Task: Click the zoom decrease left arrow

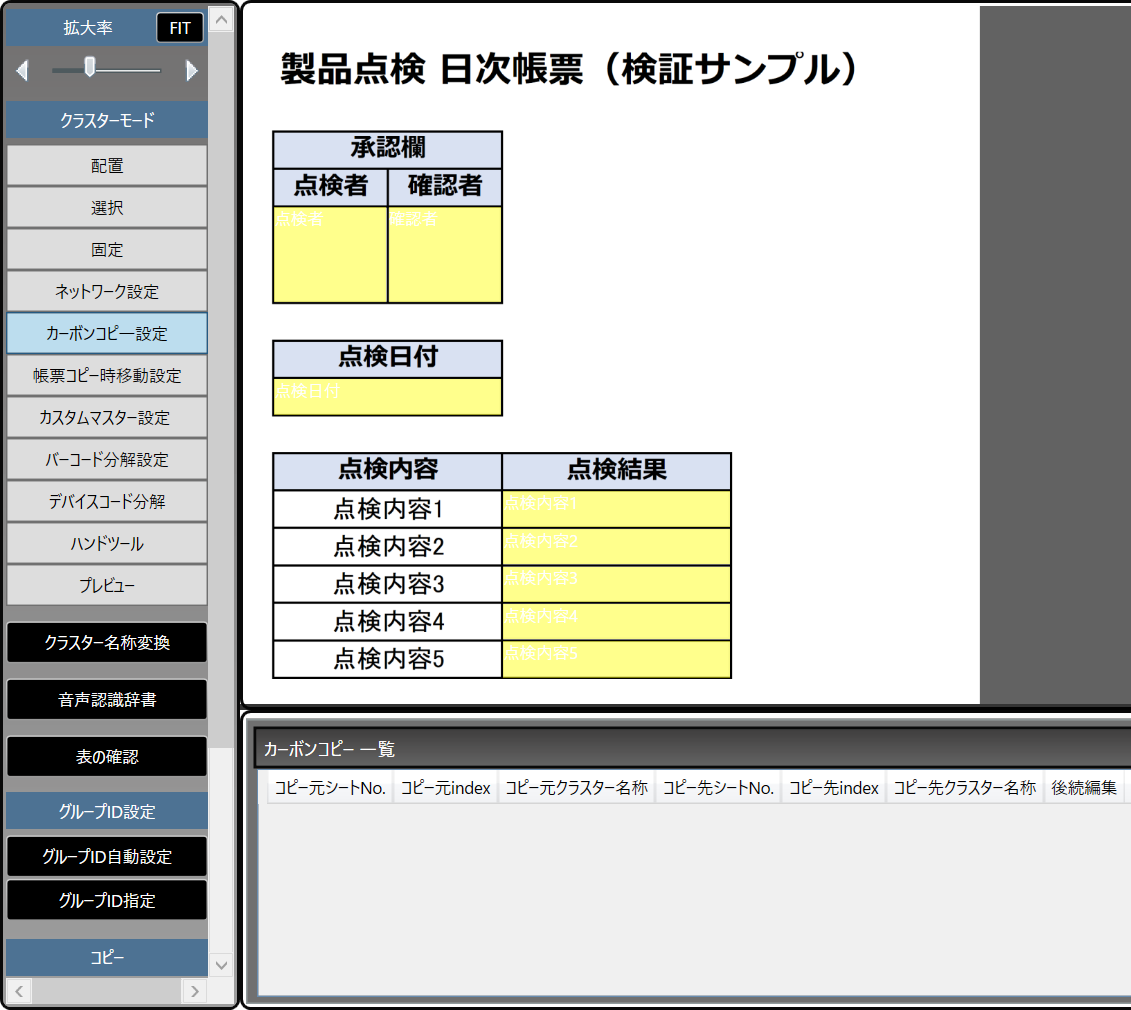Action: [x=23, y=71]
